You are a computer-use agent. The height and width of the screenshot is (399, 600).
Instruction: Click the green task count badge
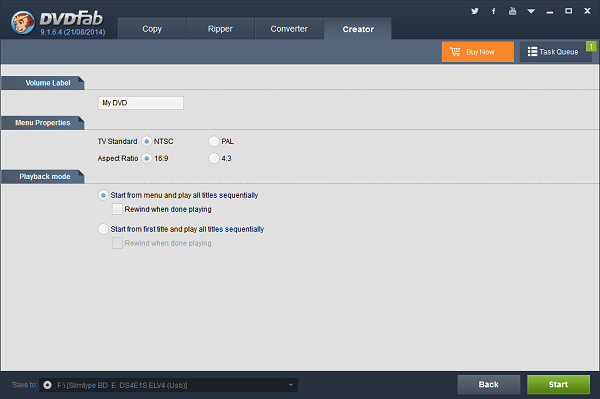tap(591, 46)
